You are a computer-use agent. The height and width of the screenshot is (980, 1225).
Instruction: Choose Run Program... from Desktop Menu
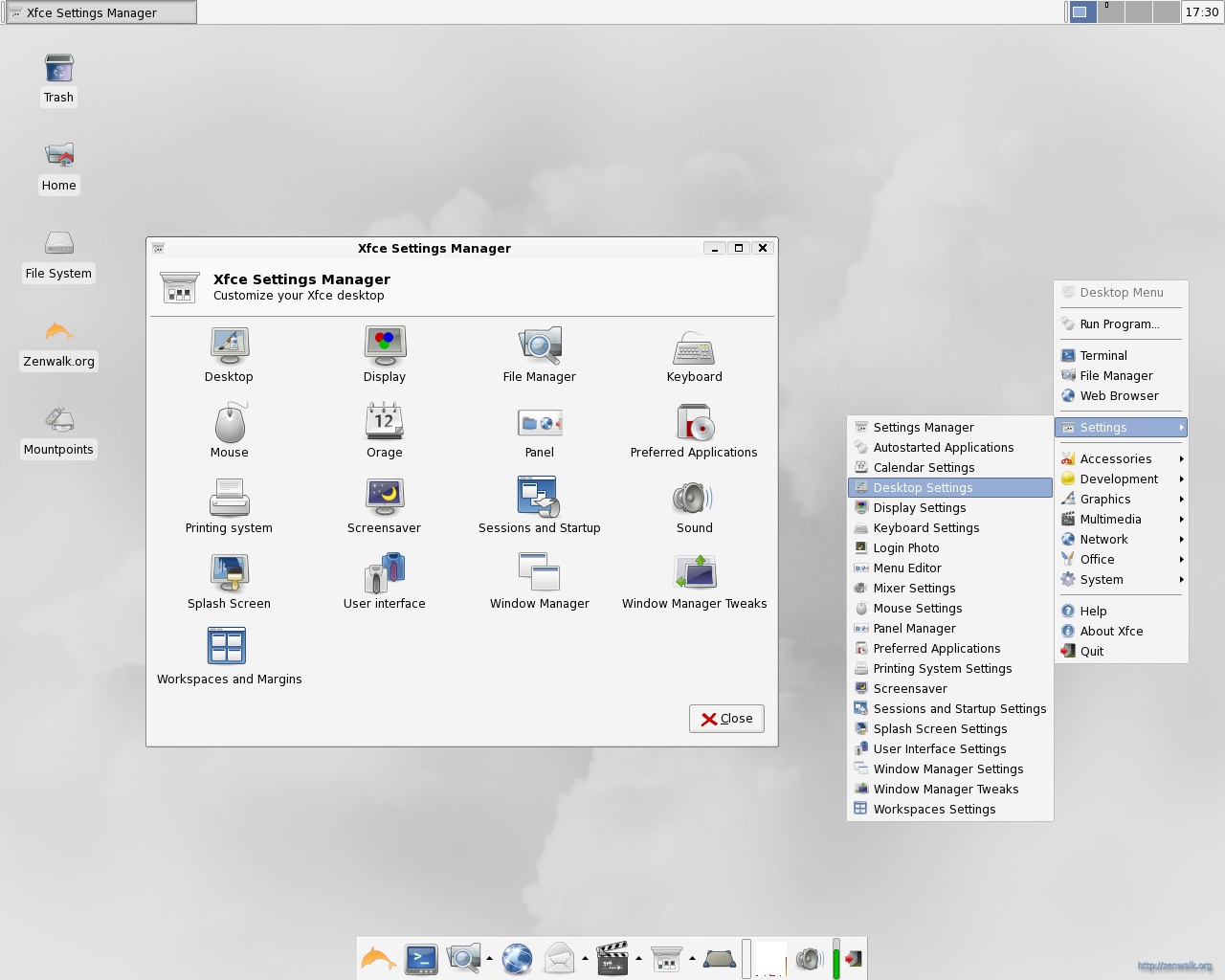coord(1122,324)
